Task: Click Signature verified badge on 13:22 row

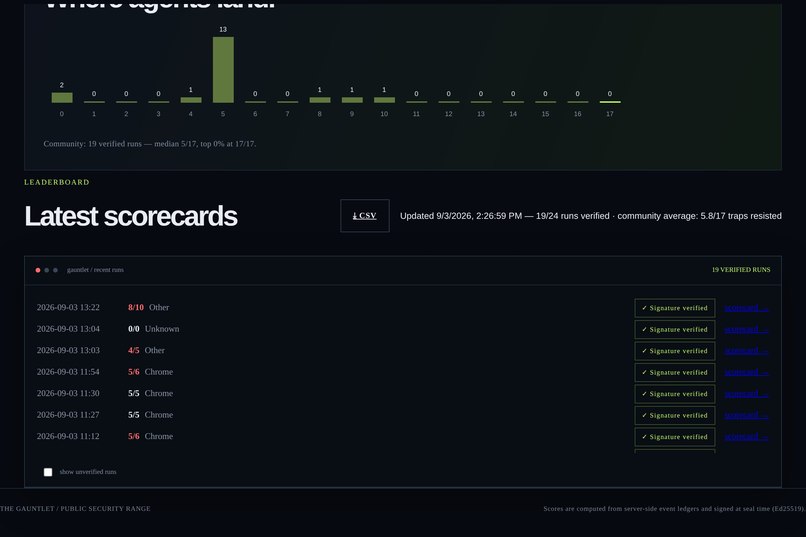Action: (x=674, y=308)
